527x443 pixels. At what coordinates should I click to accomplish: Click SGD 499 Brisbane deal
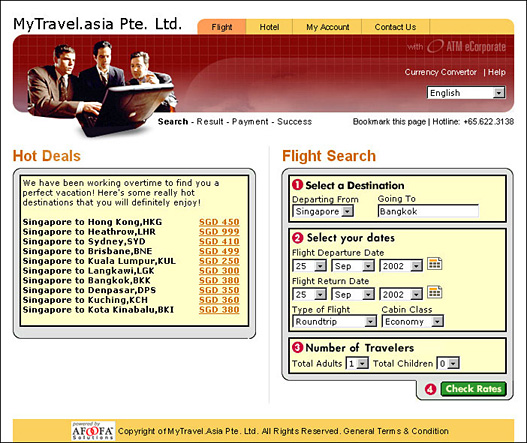pyautogui.click(x=219, y=251)
